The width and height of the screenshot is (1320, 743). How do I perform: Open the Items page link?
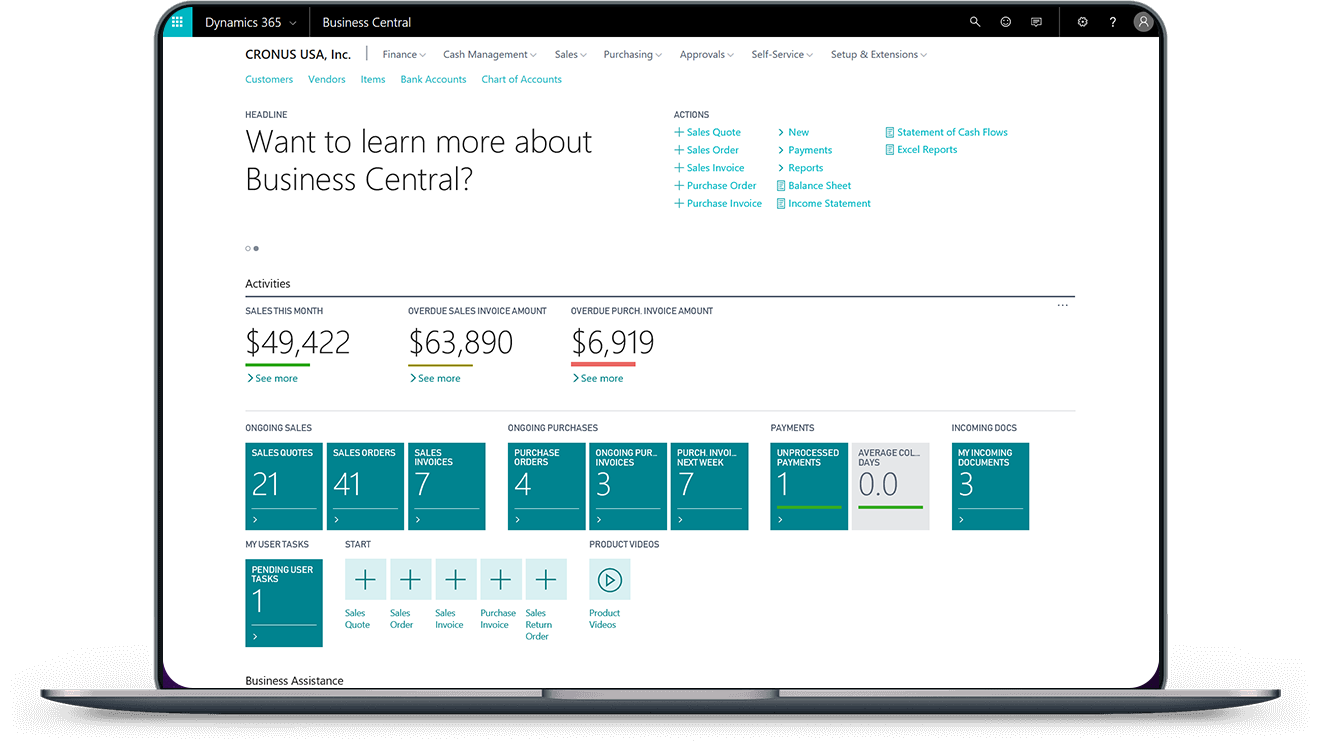pyautogui.click(x=373, y=80)
